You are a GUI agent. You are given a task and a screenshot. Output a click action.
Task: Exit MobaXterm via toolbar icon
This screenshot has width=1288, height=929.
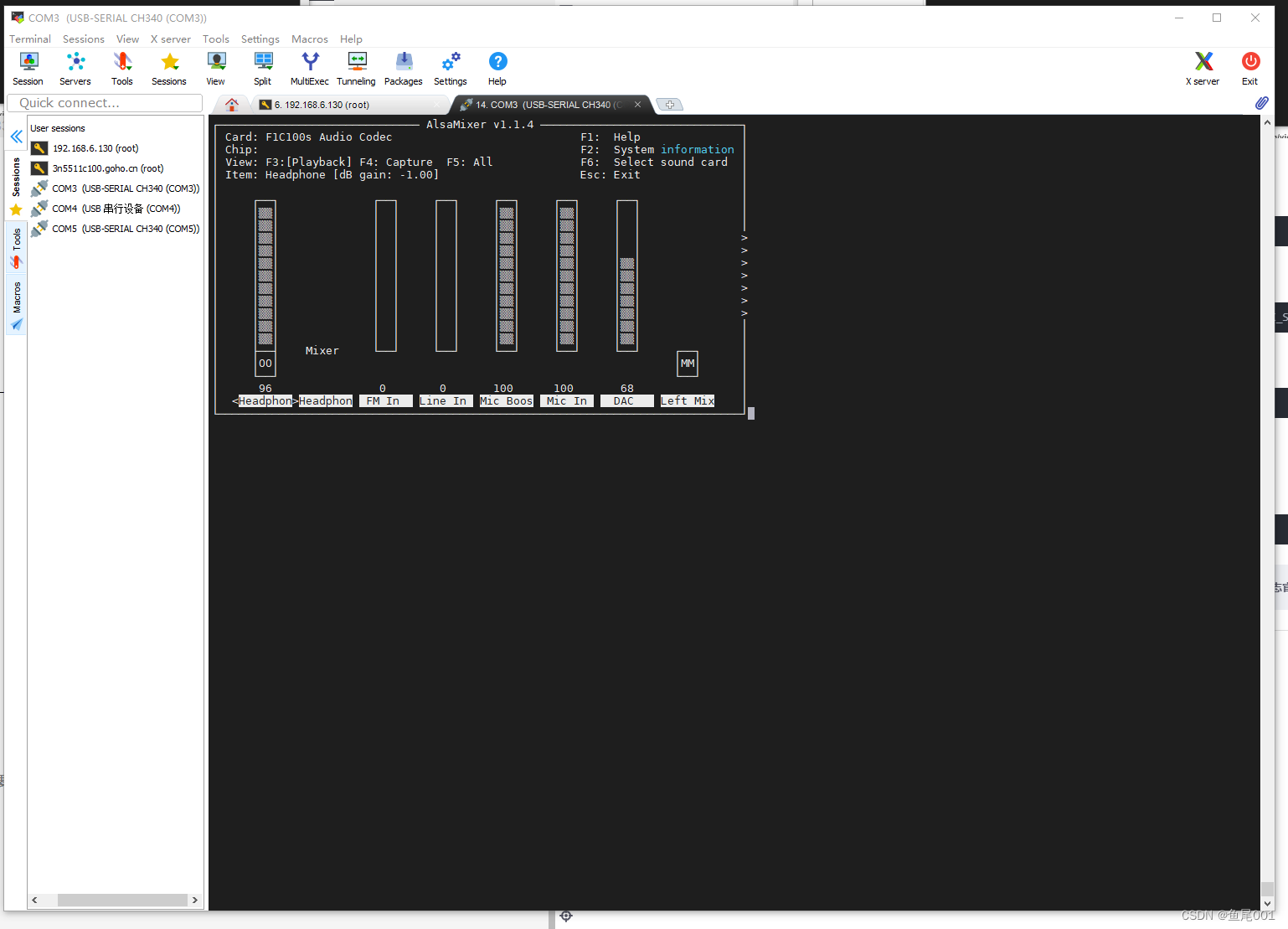(1249, 67)
